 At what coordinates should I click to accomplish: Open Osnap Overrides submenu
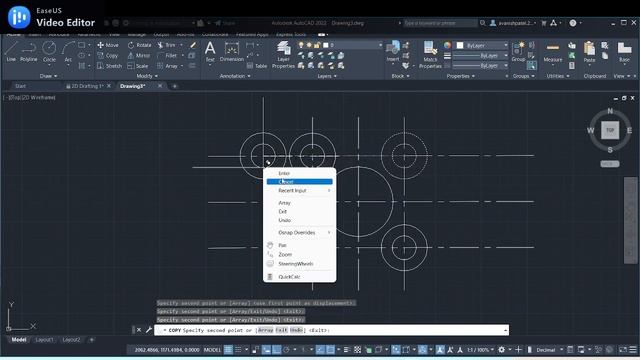pos(299,233)
